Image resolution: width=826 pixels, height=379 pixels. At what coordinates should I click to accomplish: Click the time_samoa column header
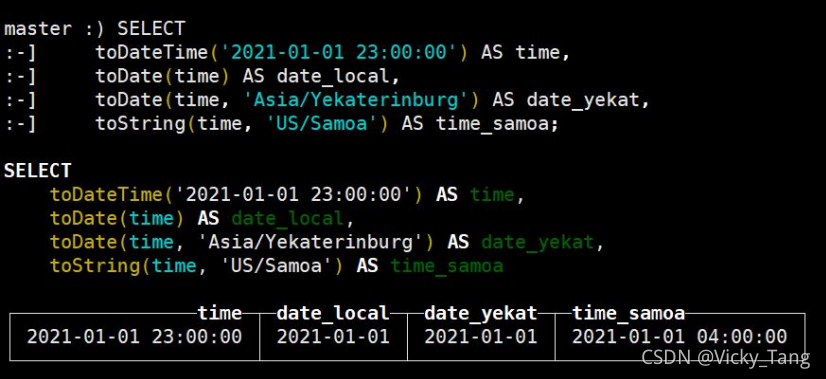tap(628, 313)
